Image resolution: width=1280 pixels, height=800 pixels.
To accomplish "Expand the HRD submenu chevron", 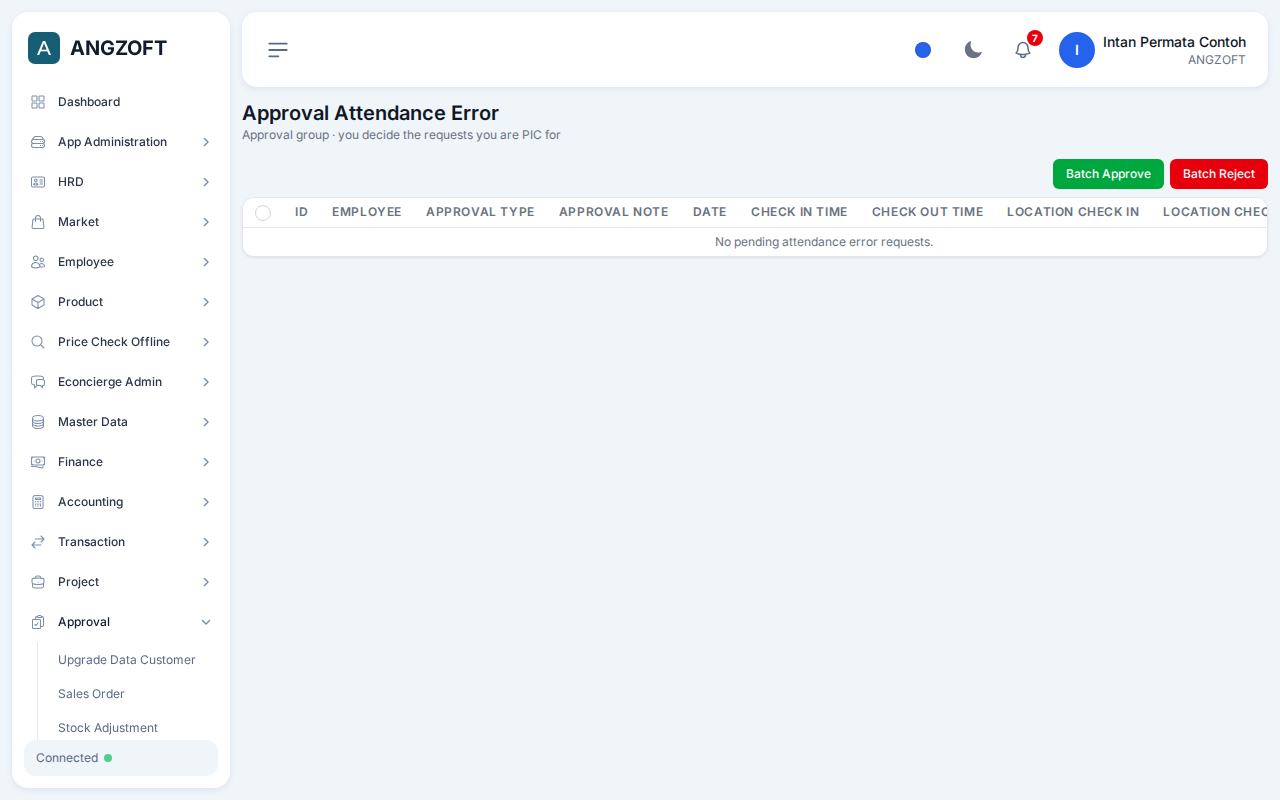I will click(x=206, y=182).
